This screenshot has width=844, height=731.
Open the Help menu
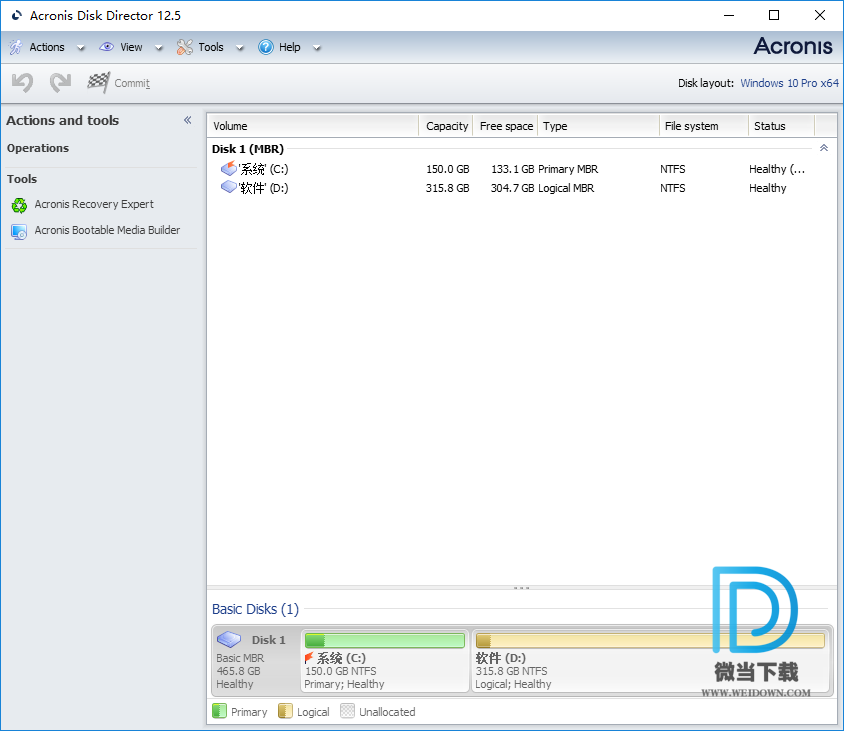290,47
